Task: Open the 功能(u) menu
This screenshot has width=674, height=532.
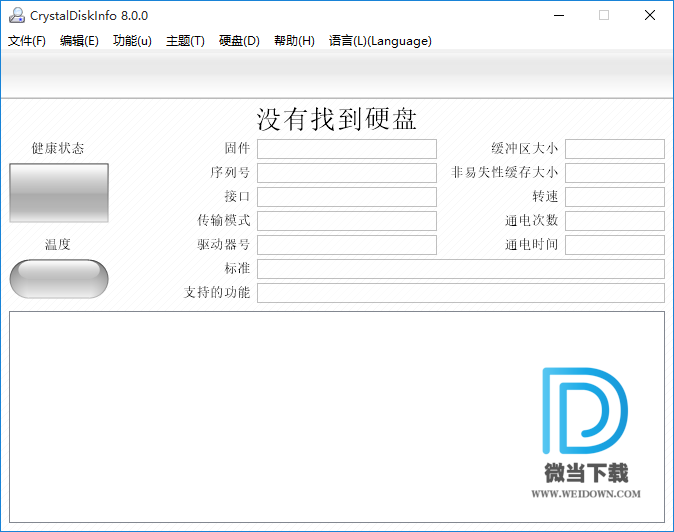Action: click(132, 41)
